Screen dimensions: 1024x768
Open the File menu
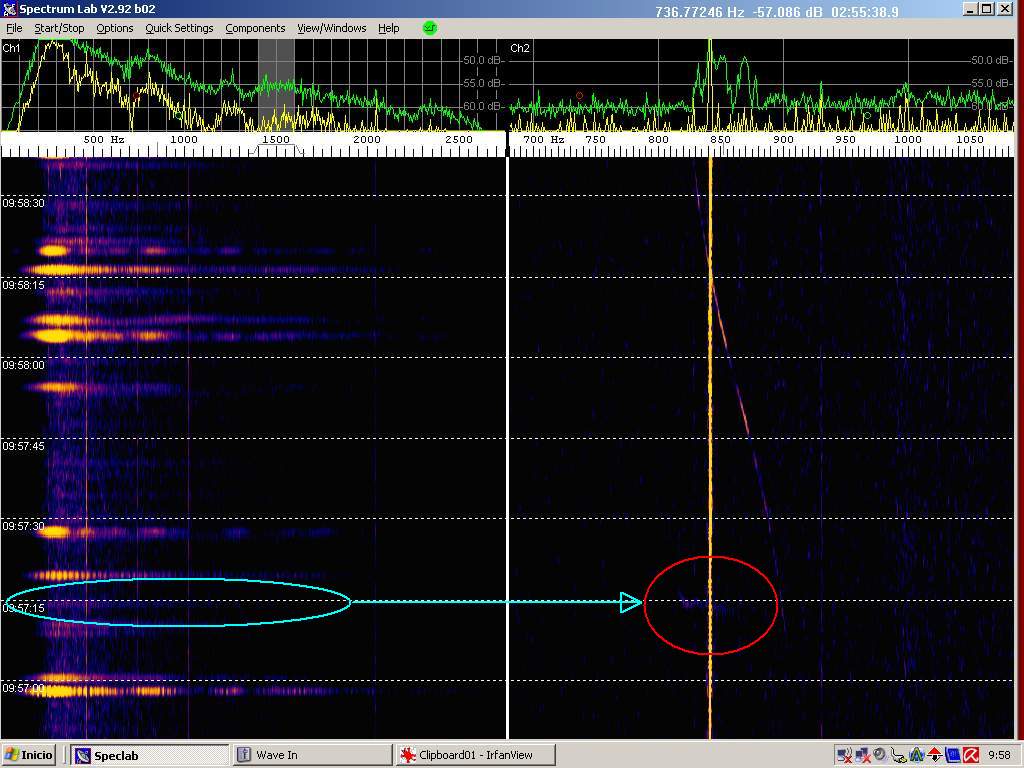[14, 28]
